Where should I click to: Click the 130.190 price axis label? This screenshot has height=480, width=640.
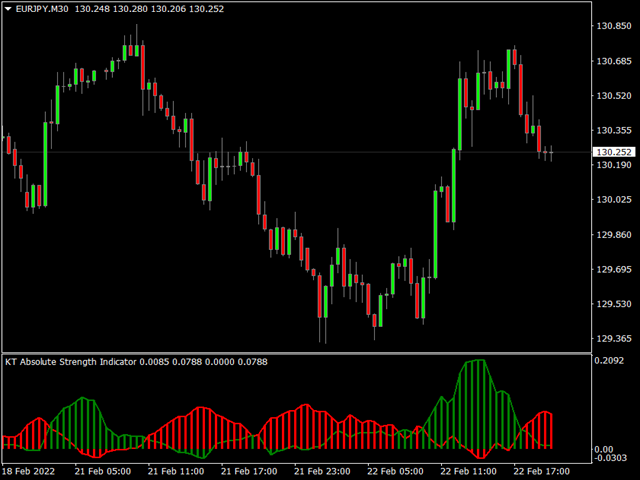coord(614,165)
